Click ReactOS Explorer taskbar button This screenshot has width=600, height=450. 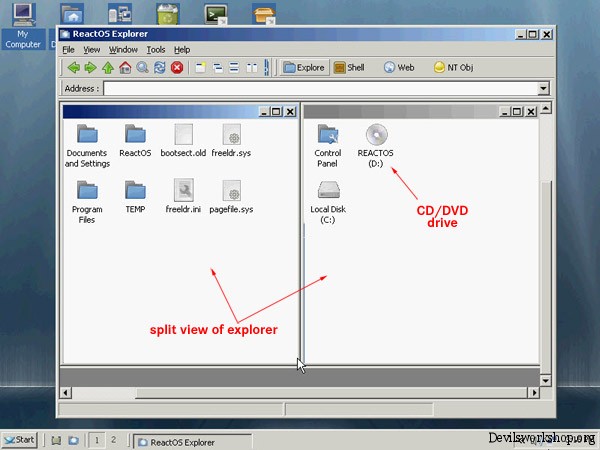pos(192,442)
